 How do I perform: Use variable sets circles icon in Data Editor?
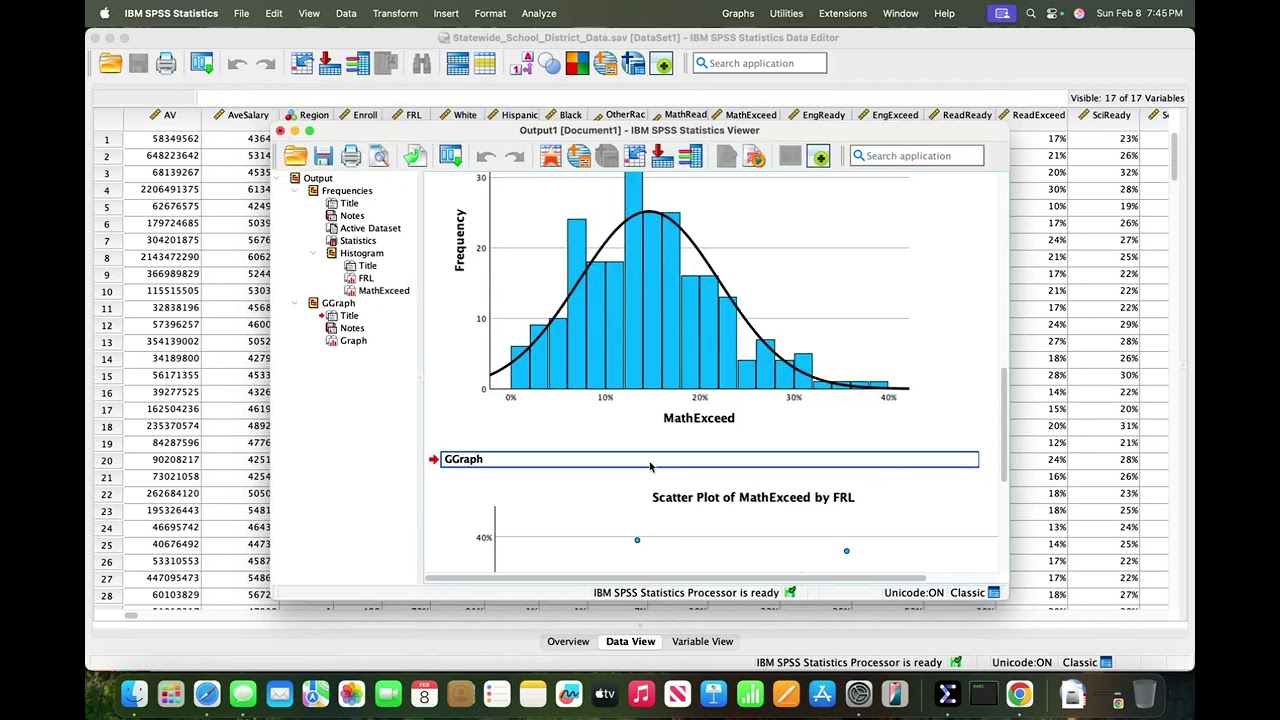(x=549, y=64)
